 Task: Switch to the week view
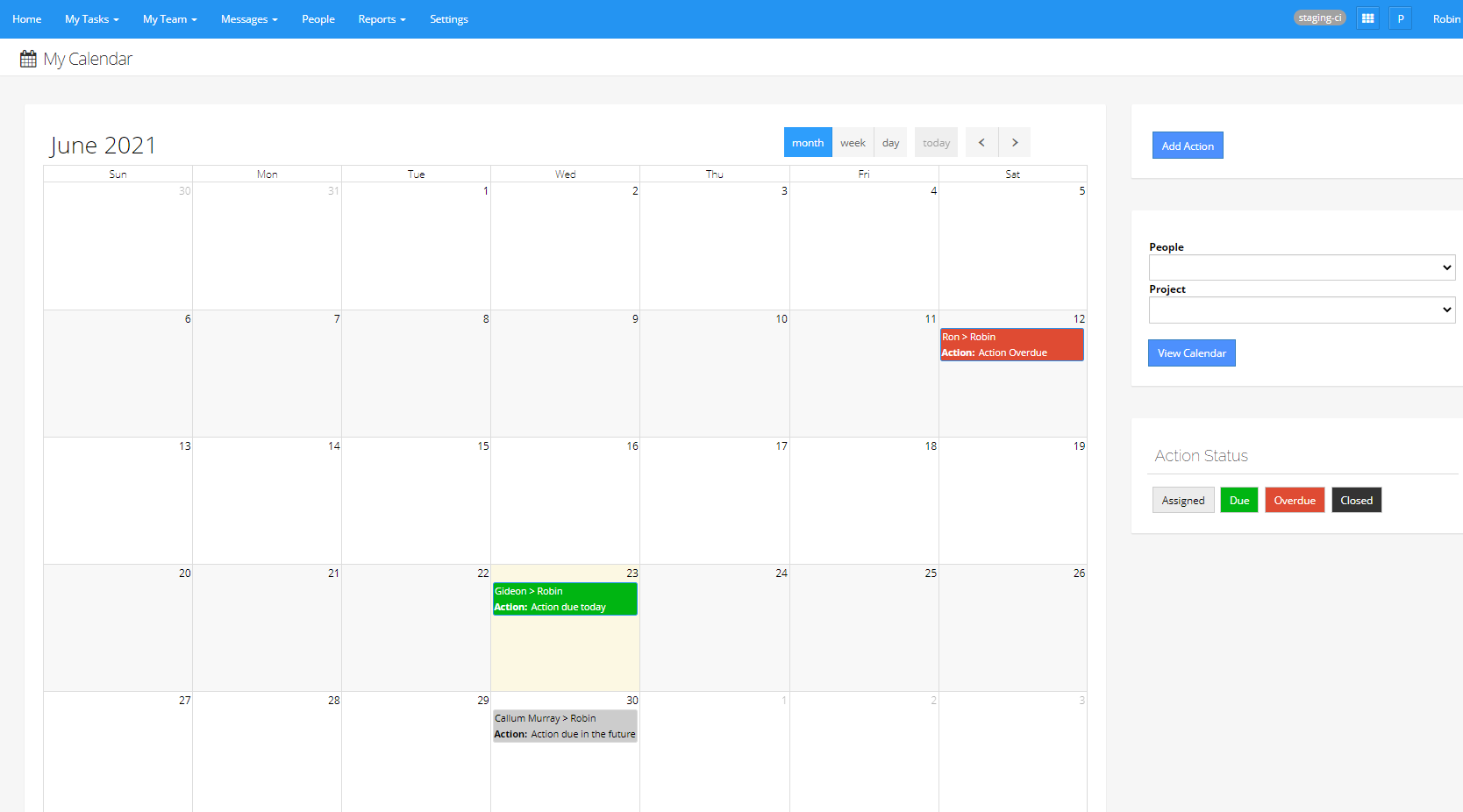852,141
